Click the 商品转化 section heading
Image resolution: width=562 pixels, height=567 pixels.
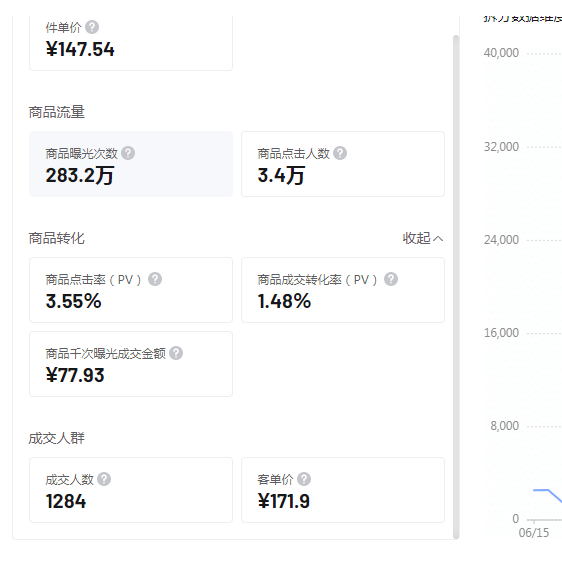point(57,238)
